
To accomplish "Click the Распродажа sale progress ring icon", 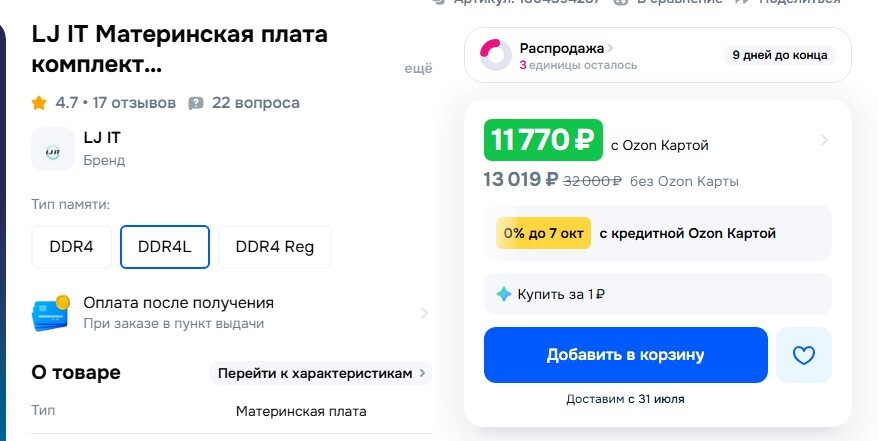I will (x=496, y=55).
